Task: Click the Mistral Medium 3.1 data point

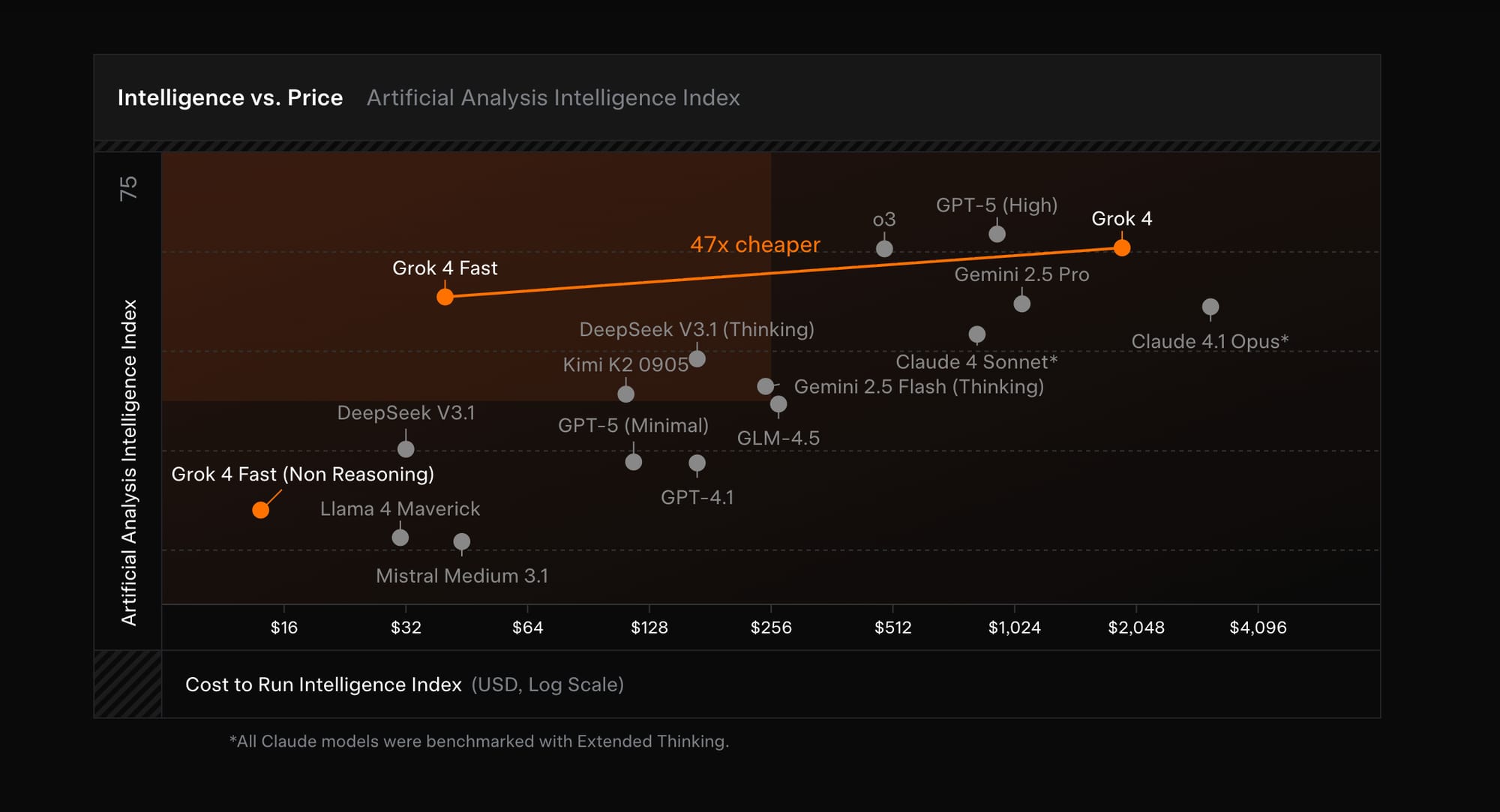Action: [461, 541]
